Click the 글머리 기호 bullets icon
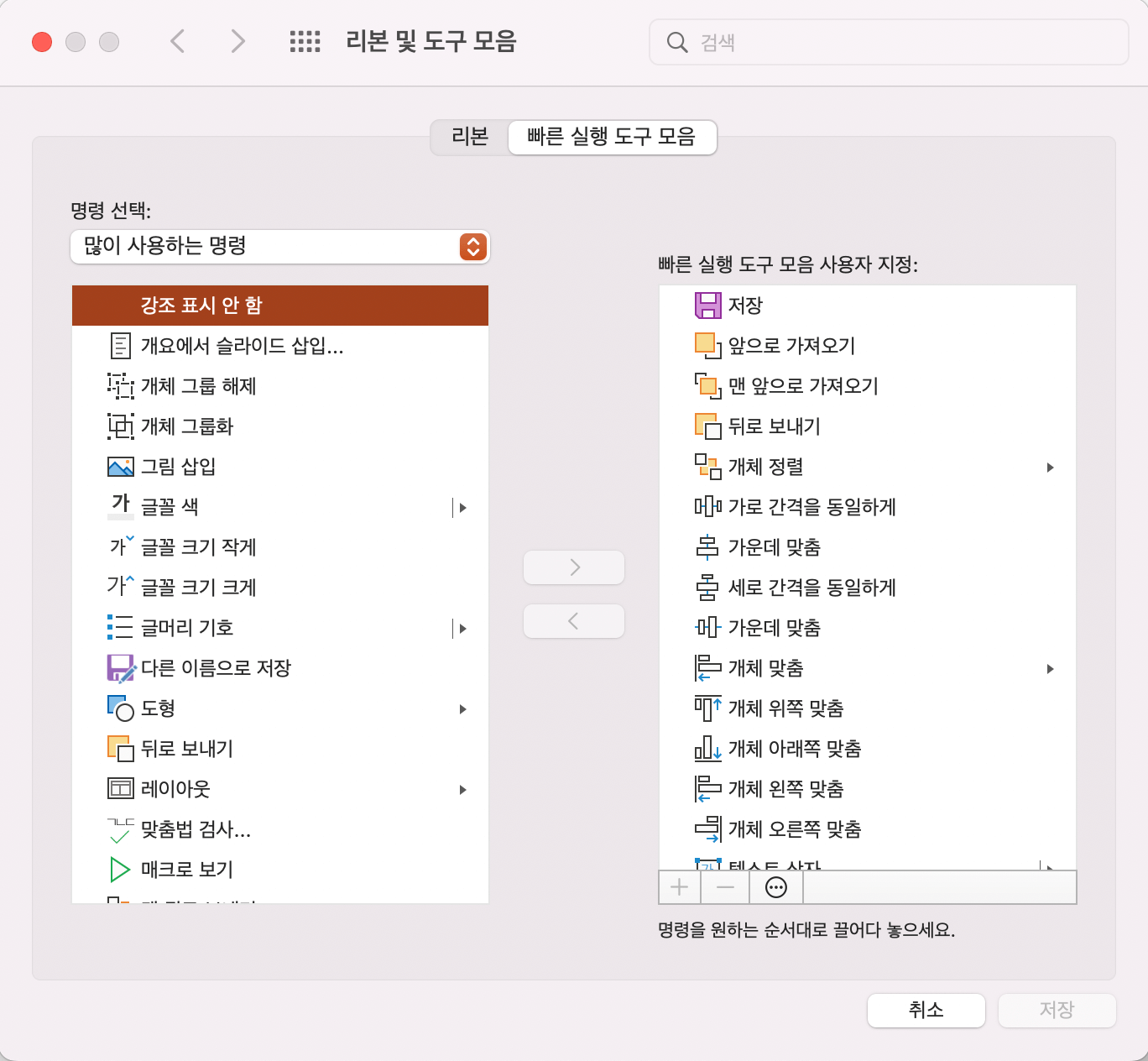The height and width of the screenshot is (1061, 1148). [x=120, y=627]
